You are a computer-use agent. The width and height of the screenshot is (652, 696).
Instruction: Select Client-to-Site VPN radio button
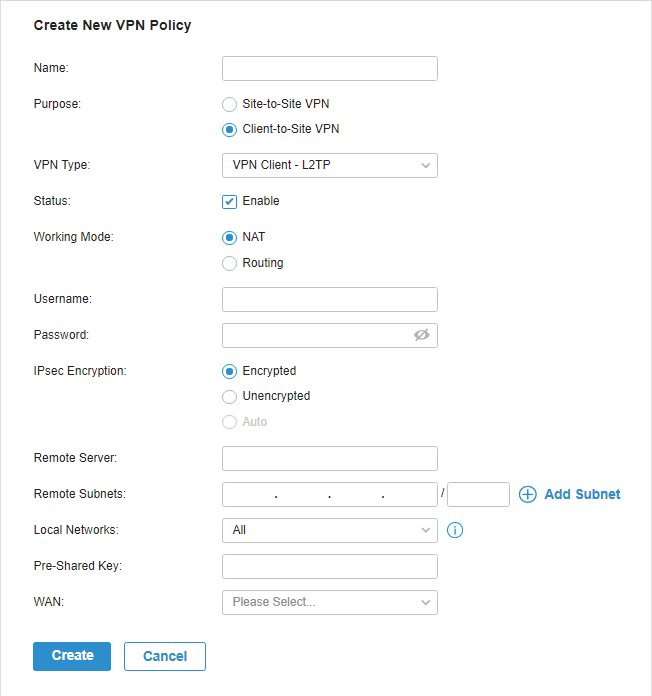[x=229, y=130]
